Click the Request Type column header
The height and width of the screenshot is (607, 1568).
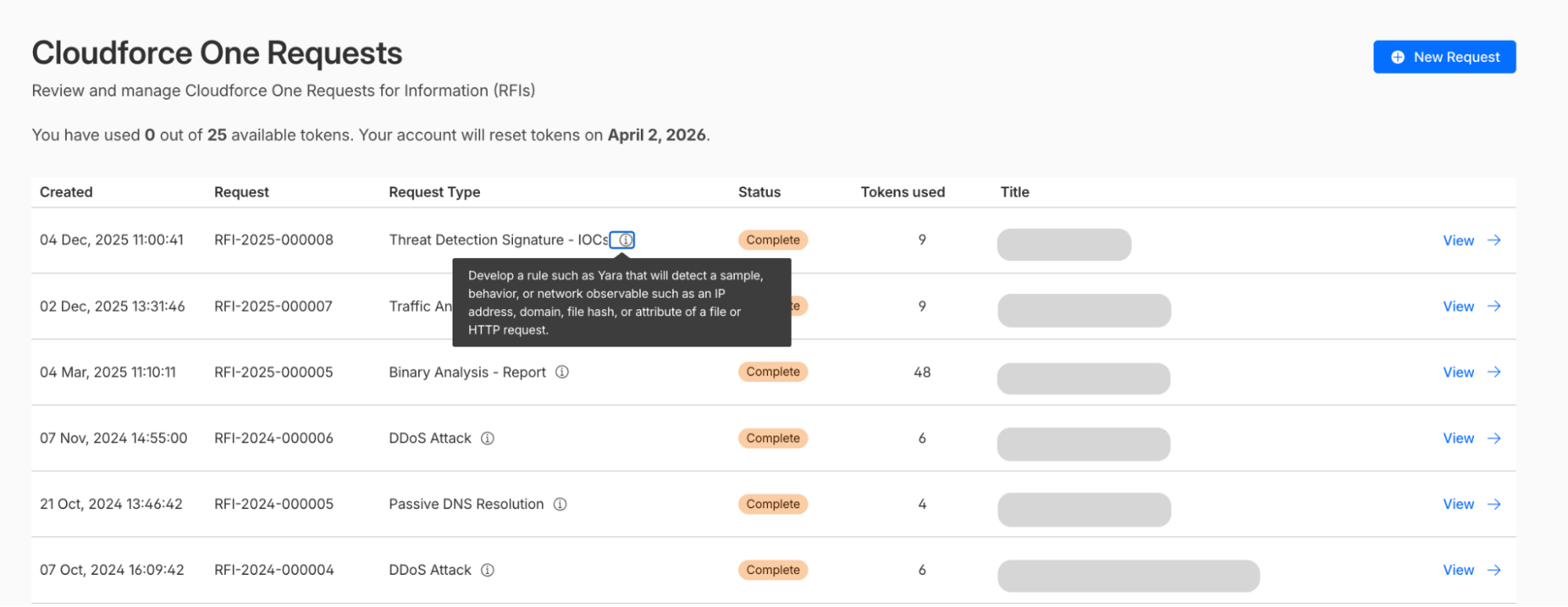point(435,192)
